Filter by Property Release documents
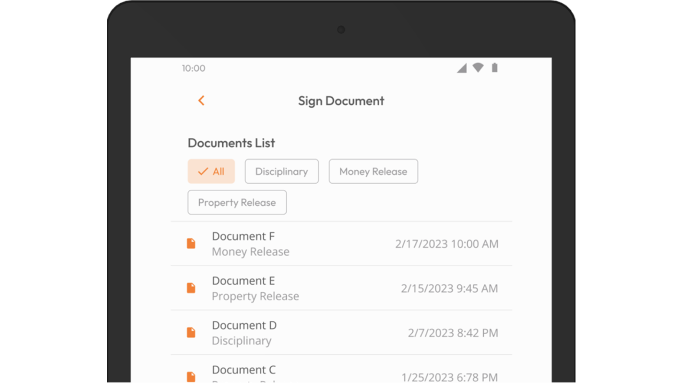Screen dimensions: 682x383 (x=237, y=203)
